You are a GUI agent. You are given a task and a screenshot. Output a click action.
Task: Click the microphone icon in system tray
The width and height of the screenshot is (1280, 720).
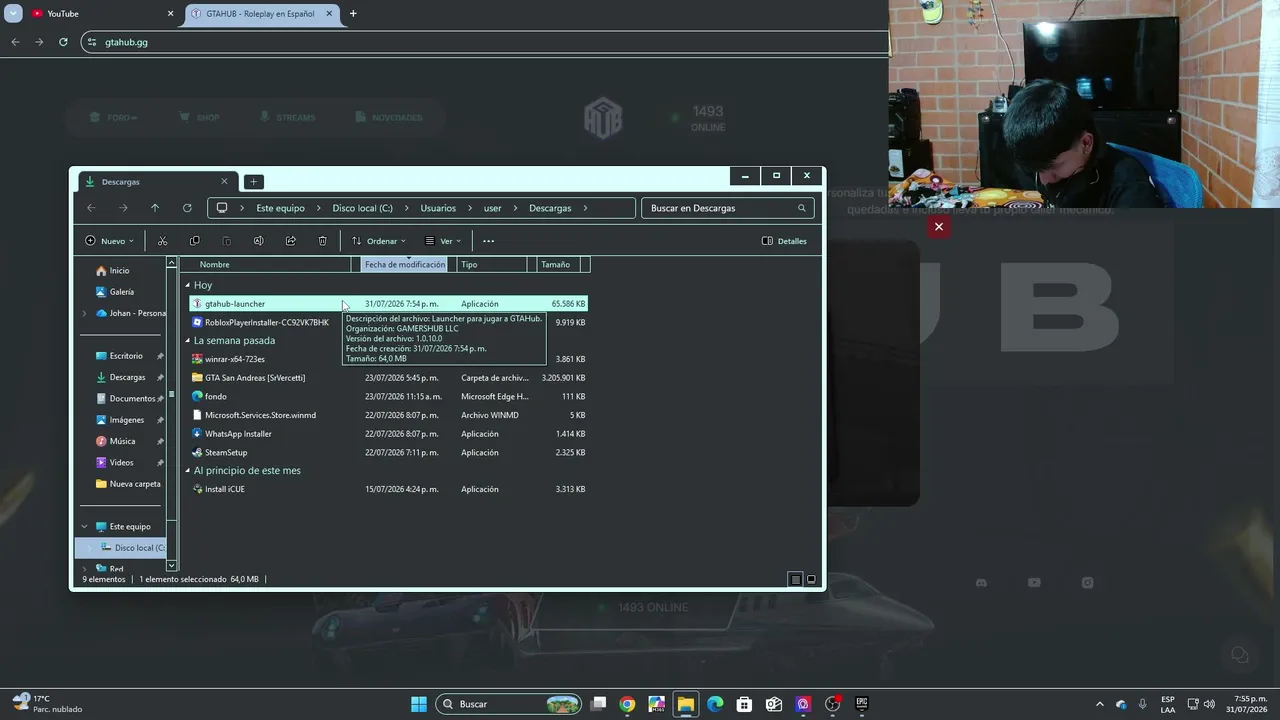[x=1142, y=704]
